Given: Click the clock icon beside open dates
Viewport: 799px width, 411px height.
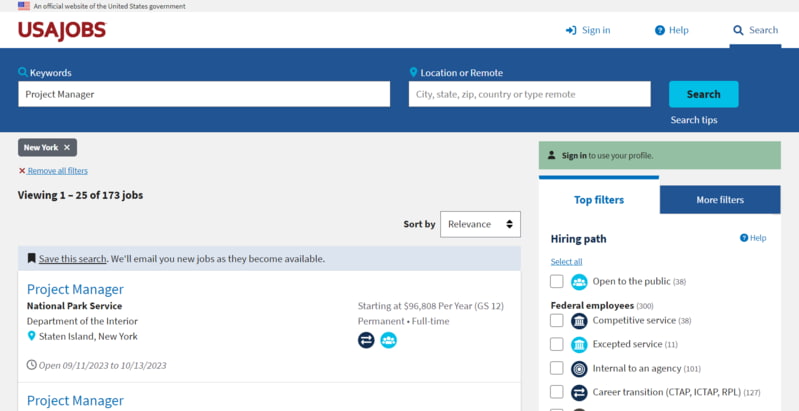Looking at the screenshot, I should coord(32,365).
